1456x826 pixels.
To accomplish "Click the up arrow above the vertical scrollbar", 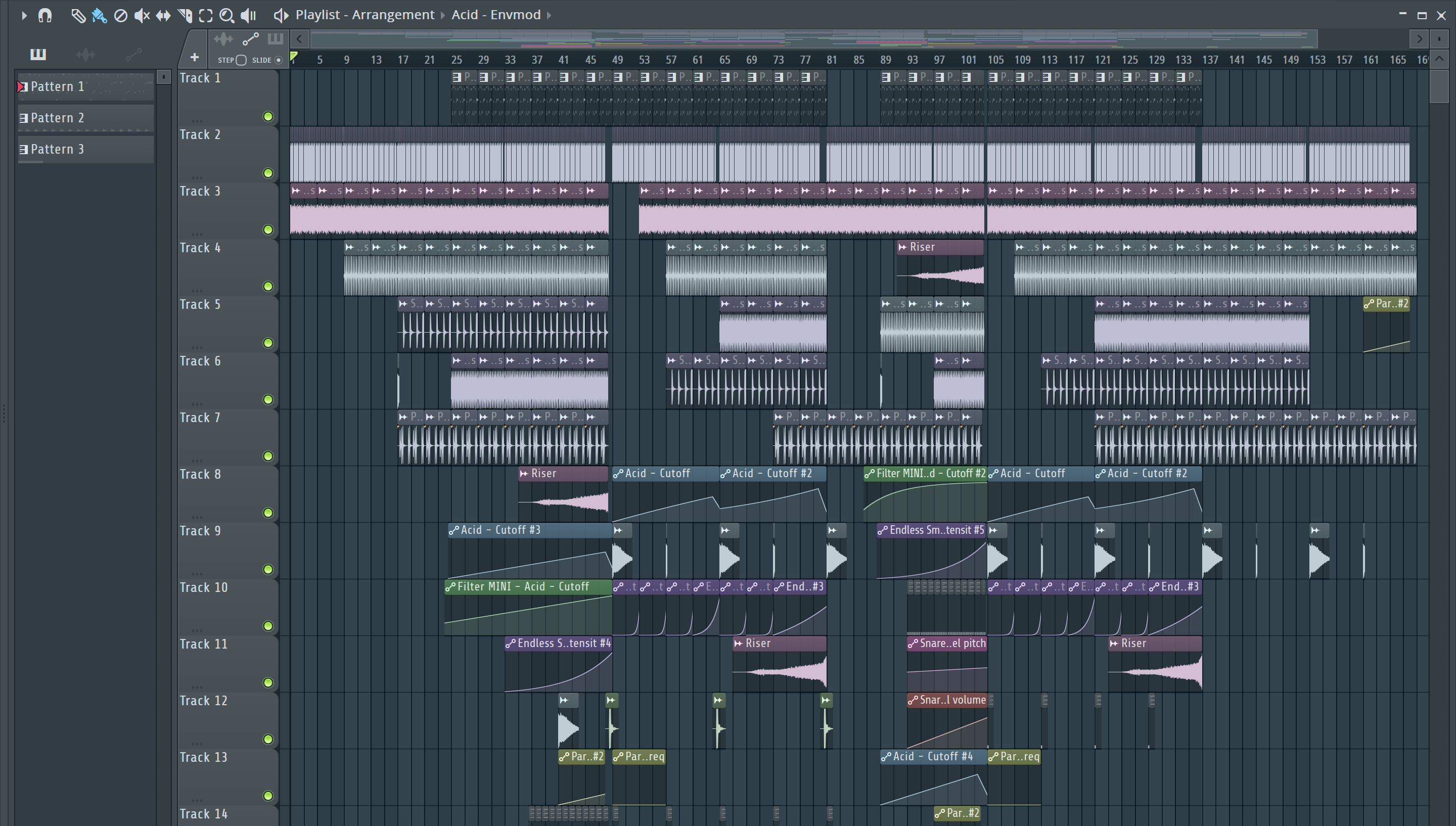I will click(x=1439, y=59).
